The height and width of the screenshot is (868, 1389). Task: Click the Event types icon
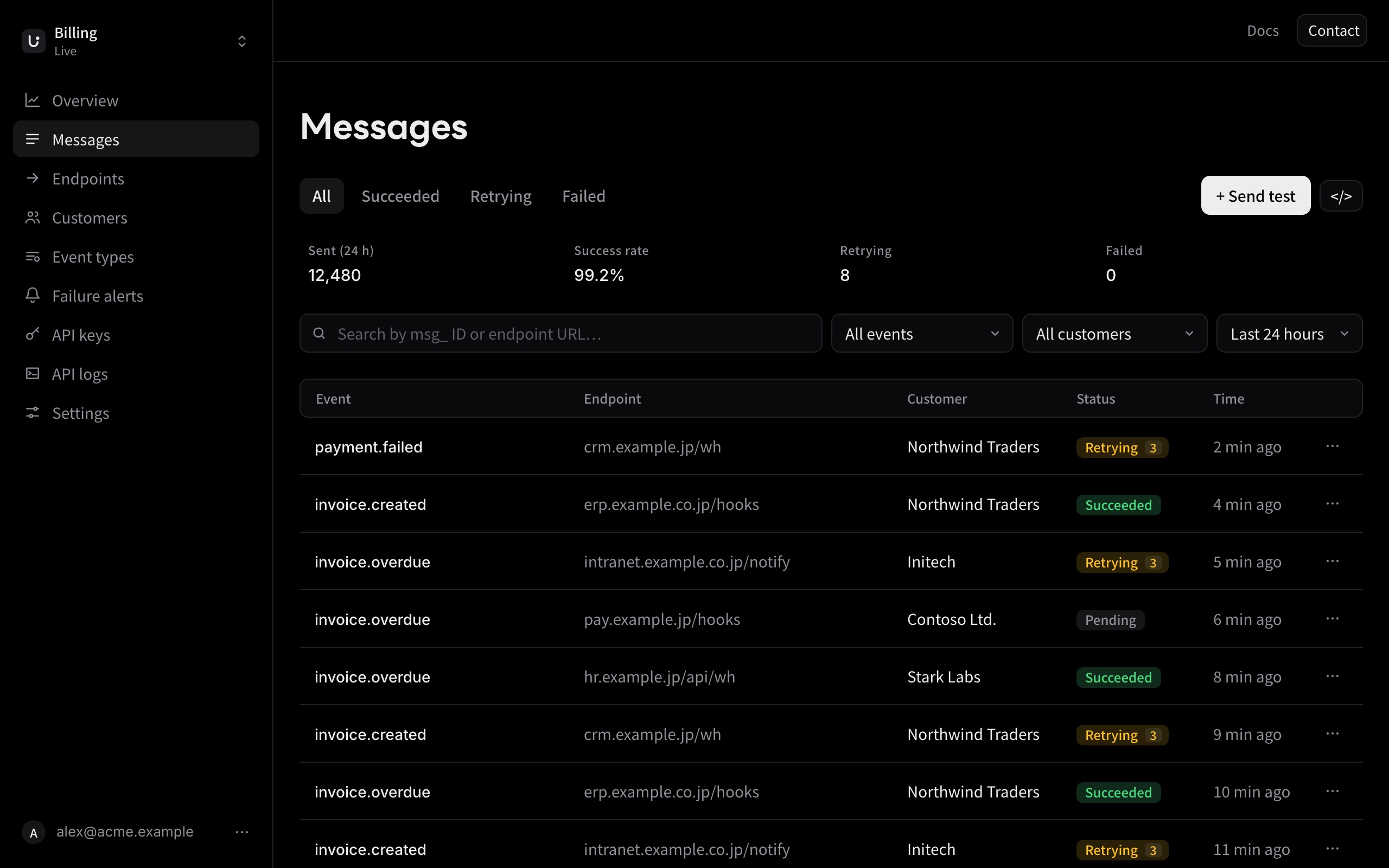32,257
